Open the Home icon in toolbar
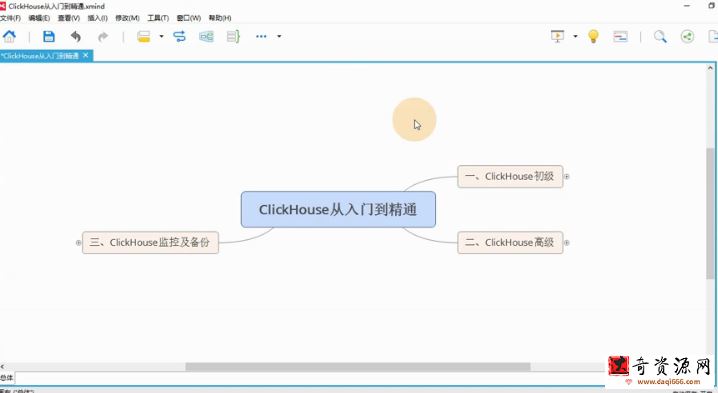Viewport: 718px width, 393px height. 9,36
